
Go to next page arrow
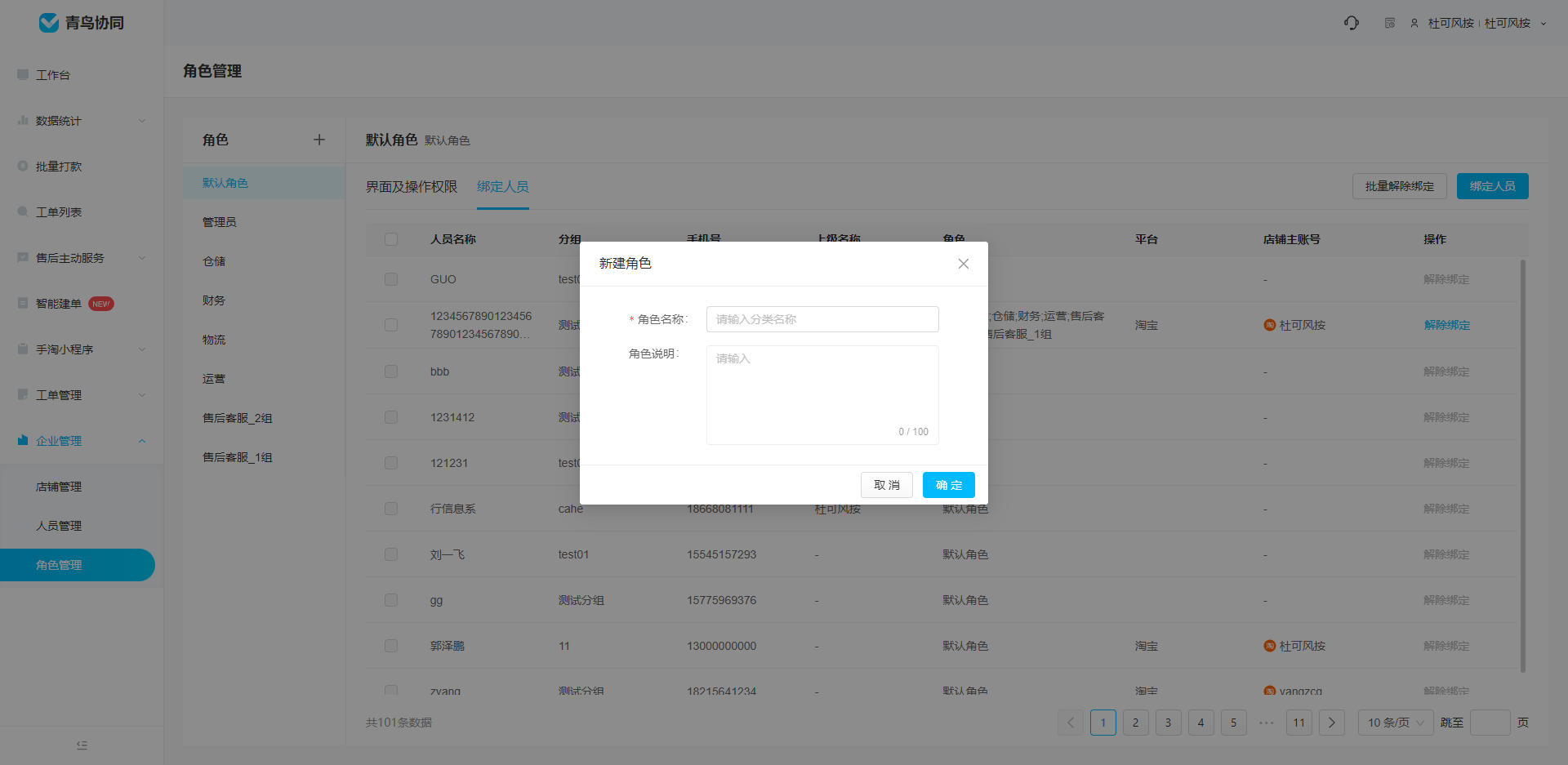tap(1332, 723)
